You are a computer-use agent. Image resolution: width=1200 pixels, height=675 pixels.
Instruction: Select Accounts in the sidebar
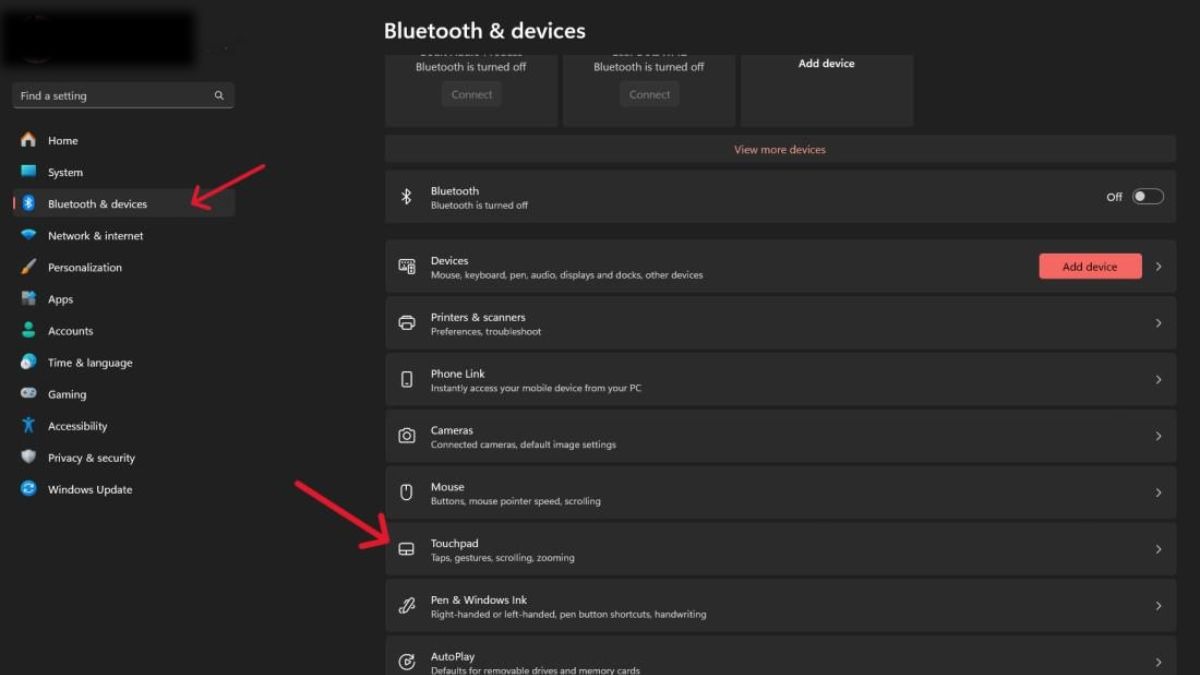coord(124,330)
